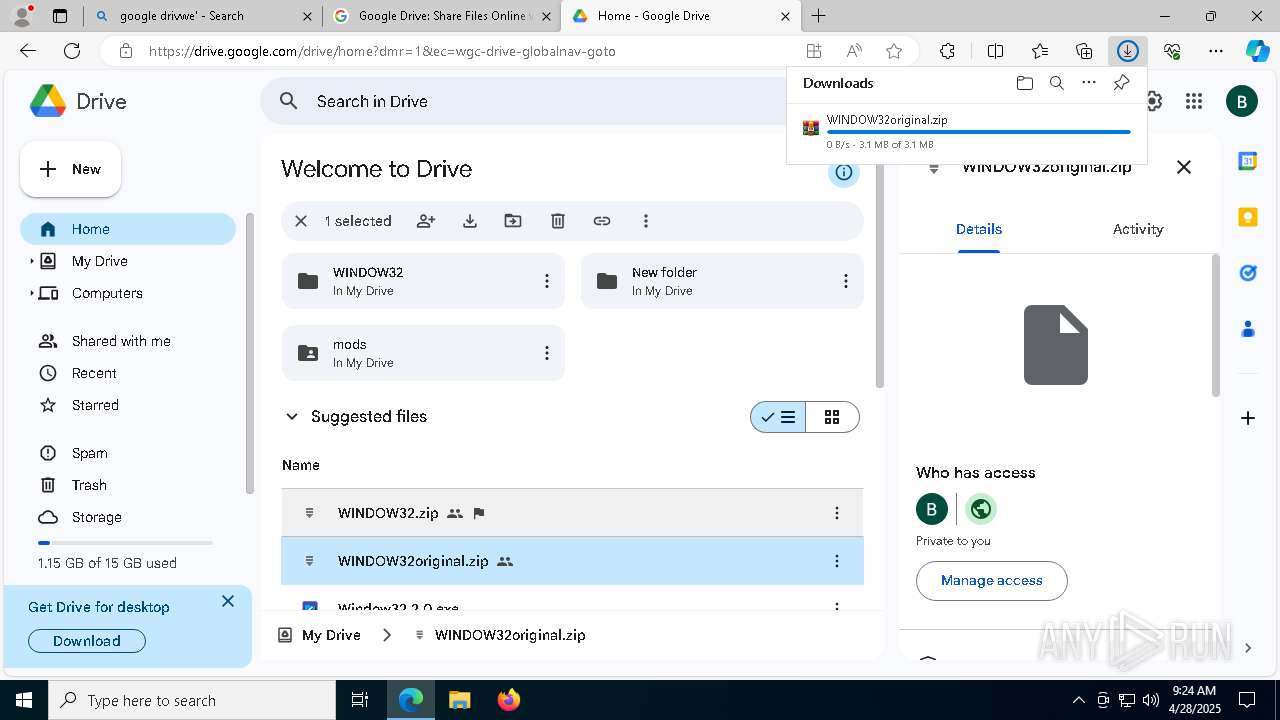Click the globe public access icon
The image size is (1280, 720).
coord(981,509)
